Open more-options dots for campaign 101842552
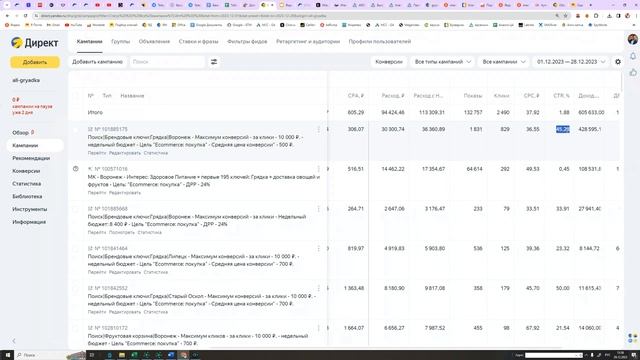 pos(319,288)
